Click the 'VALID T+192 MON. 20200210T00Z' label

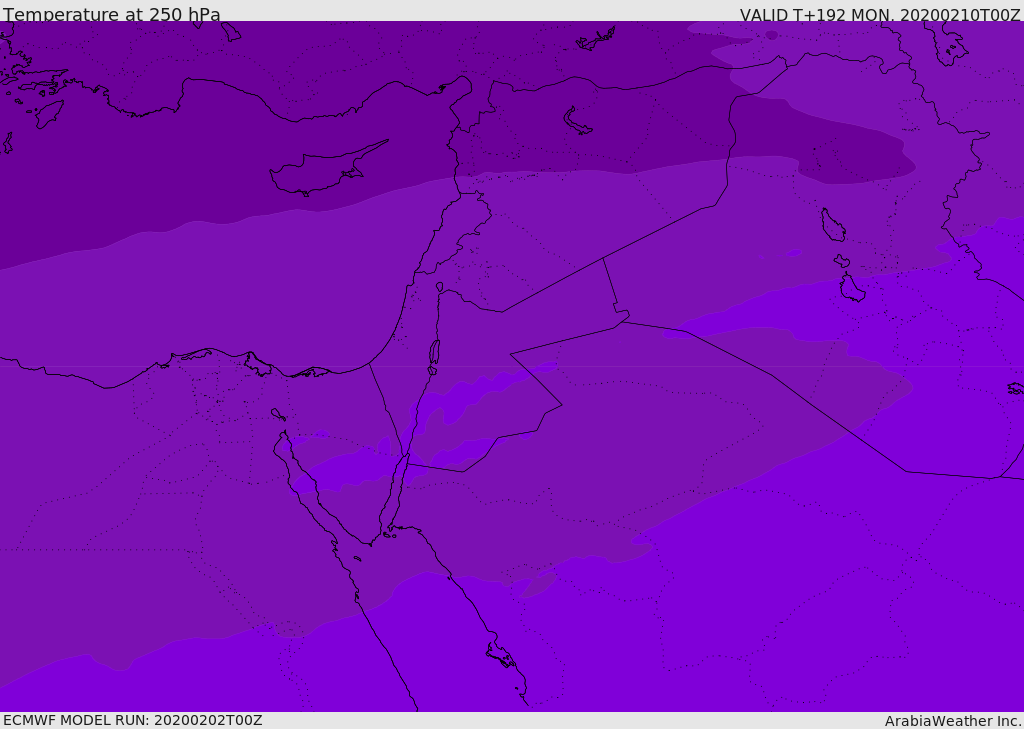click(x=880, y=14)
